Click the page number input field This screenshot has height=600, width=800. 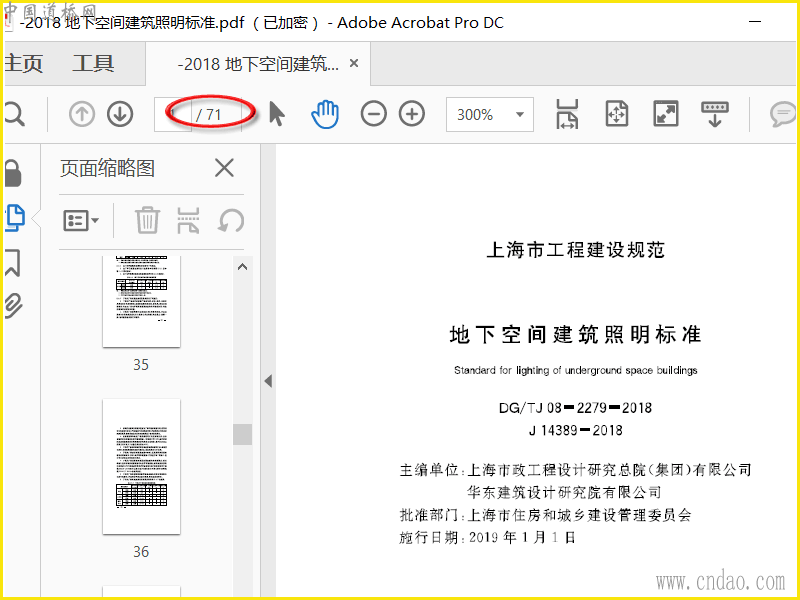(173, 114)
